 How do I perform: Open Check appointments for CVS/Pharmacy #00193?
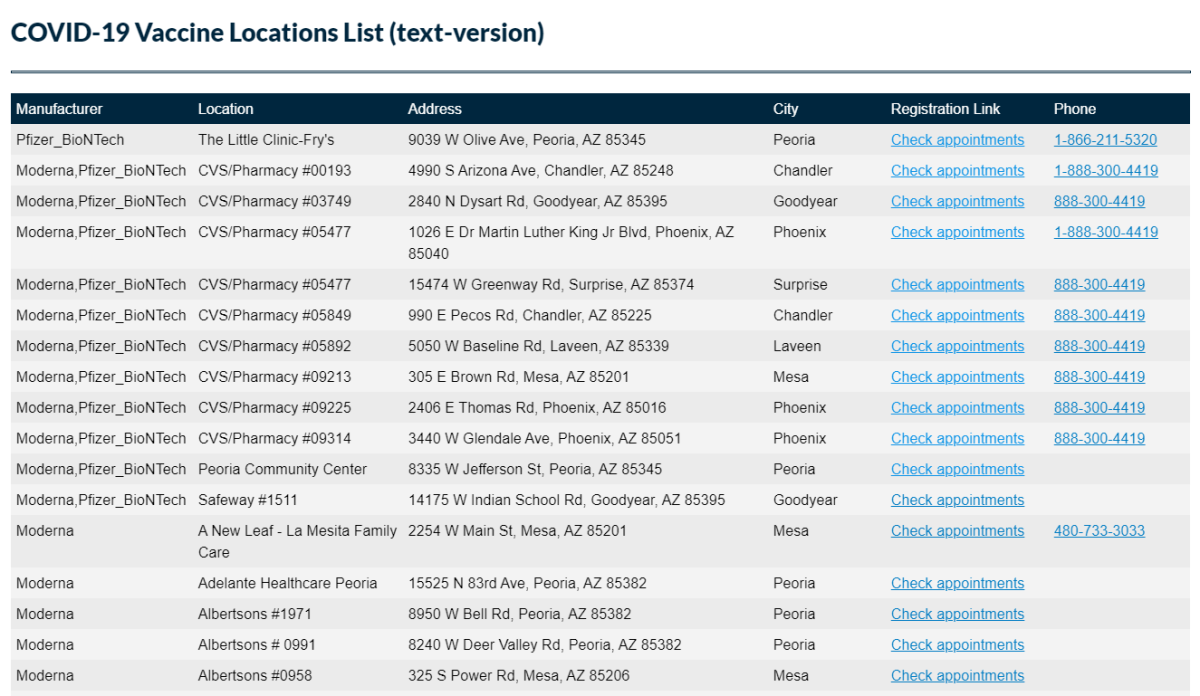tap(957, 171)
